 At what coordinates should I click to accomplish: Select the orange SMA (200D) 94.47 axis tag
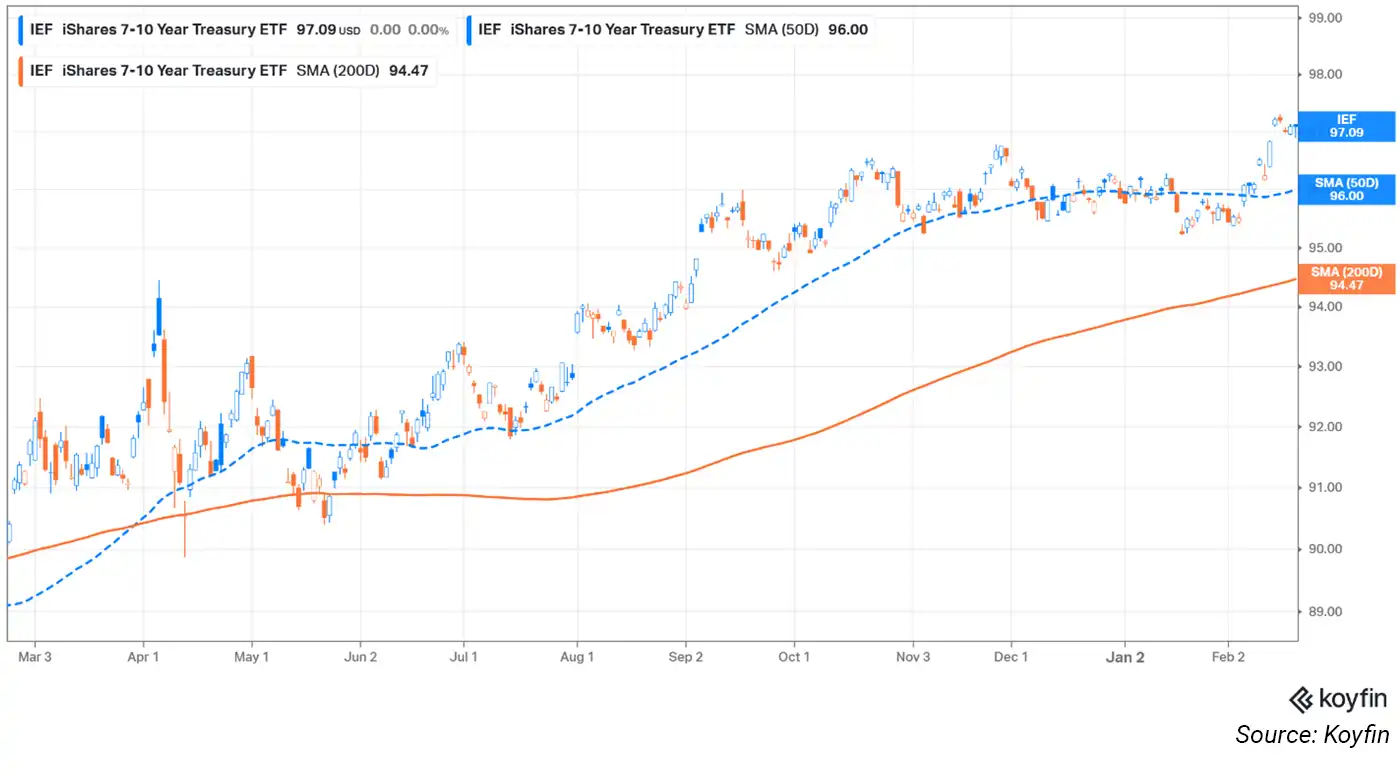click(x=1346, y=278)
